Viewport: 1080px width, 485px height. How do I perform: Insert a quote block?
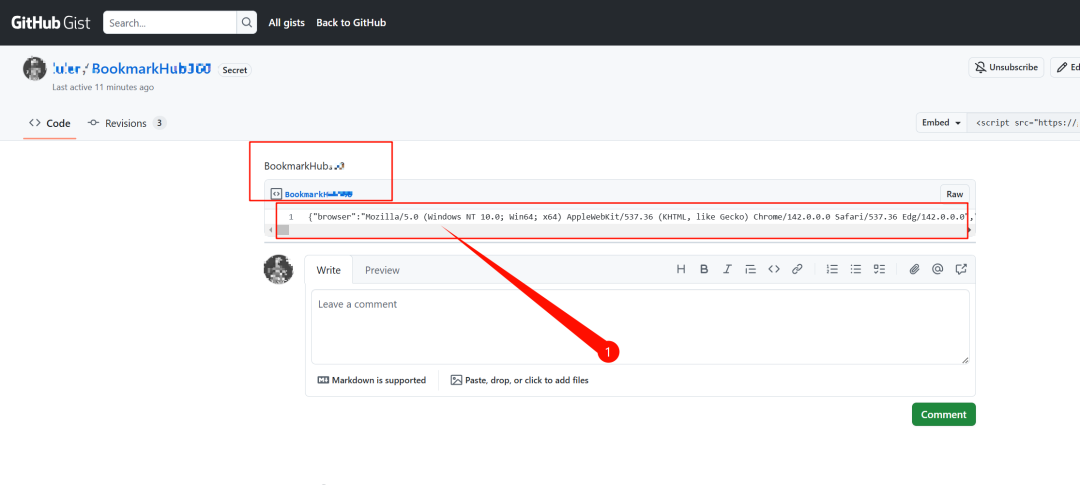750,269
